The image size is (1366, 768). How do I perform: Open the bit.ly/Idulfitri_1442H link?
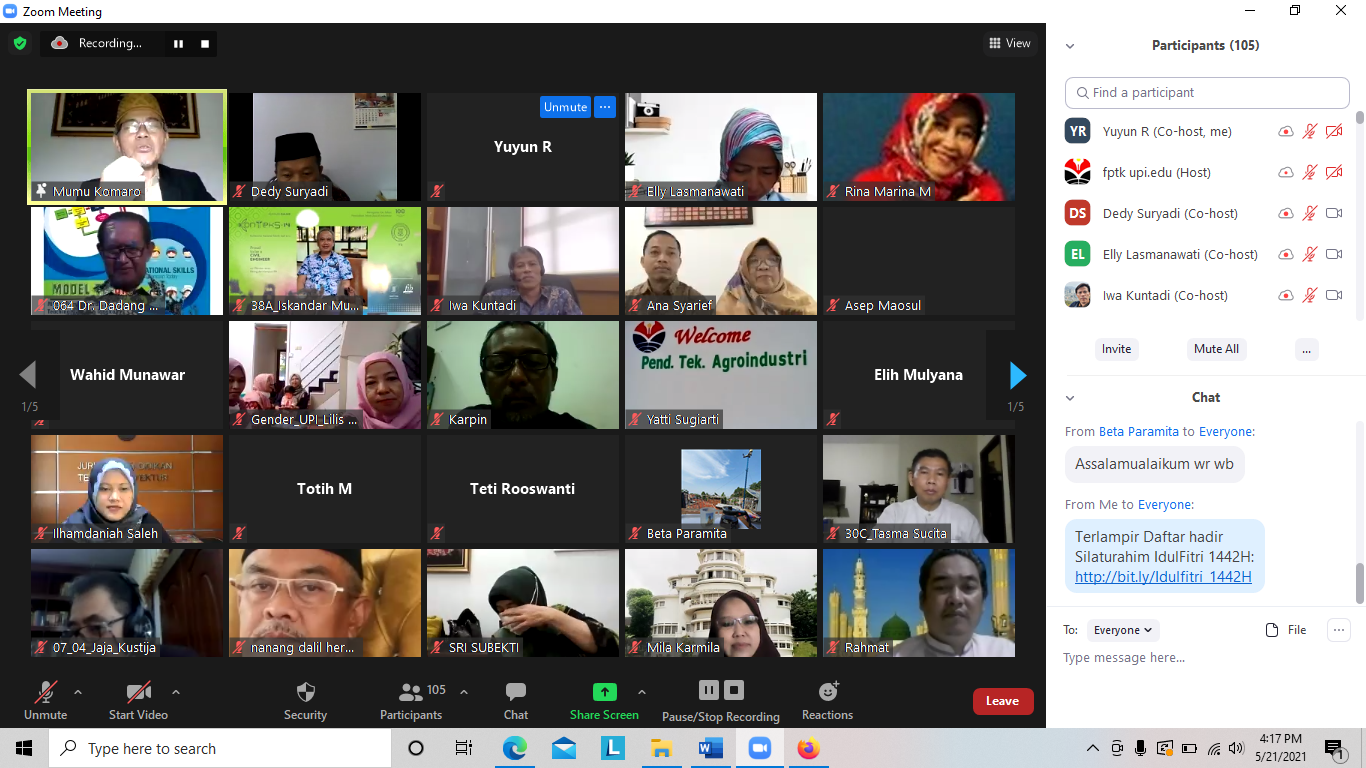[1163, 577]
